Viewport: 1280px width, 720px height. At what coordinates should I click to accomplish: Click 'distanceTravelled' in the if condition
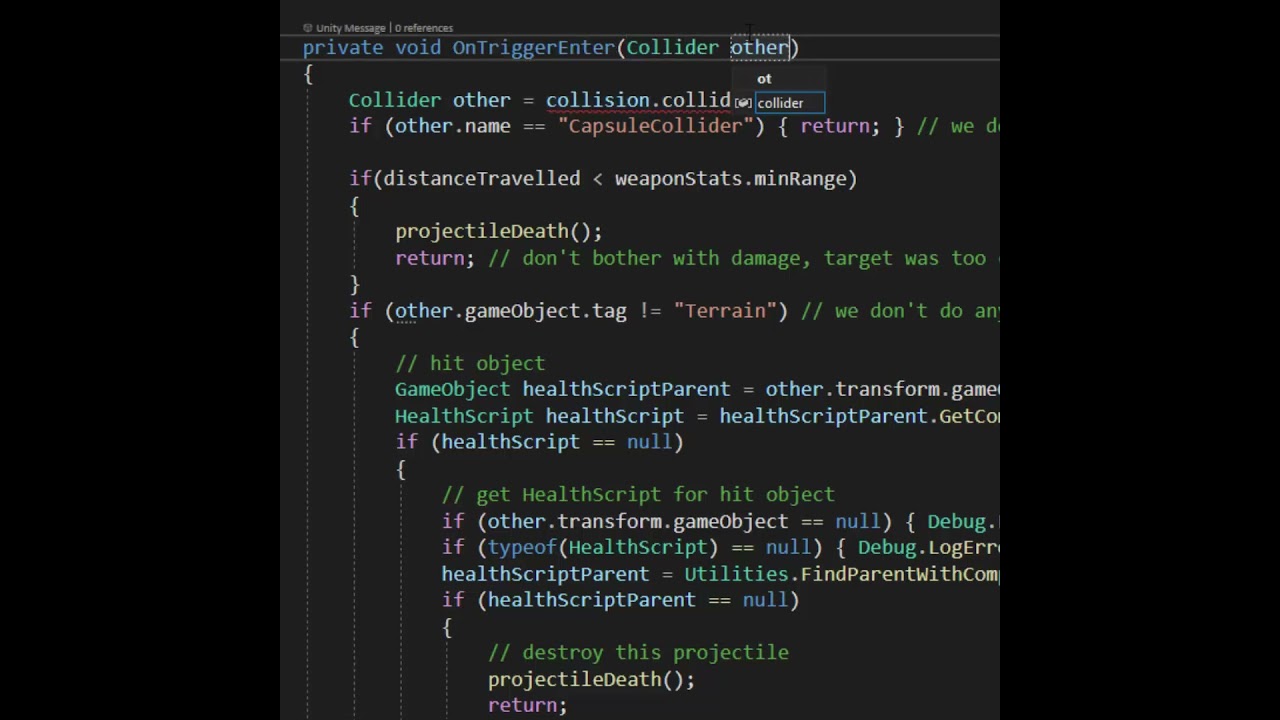tap(481, 179)
